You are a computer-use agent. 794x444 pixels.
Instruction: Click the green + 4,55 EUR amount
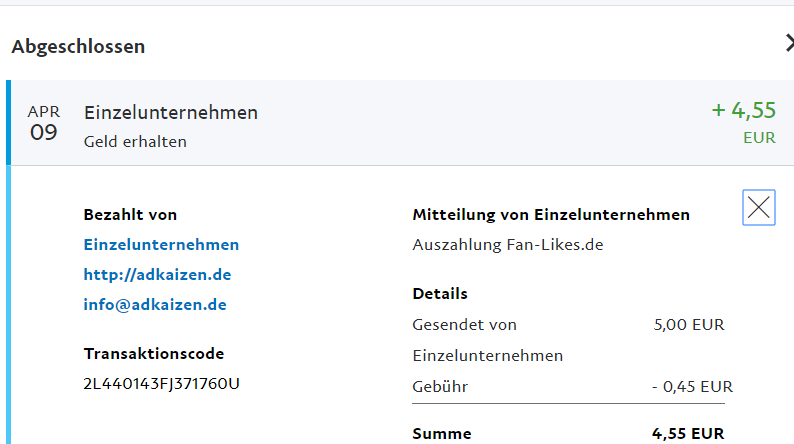coord(744,110)
